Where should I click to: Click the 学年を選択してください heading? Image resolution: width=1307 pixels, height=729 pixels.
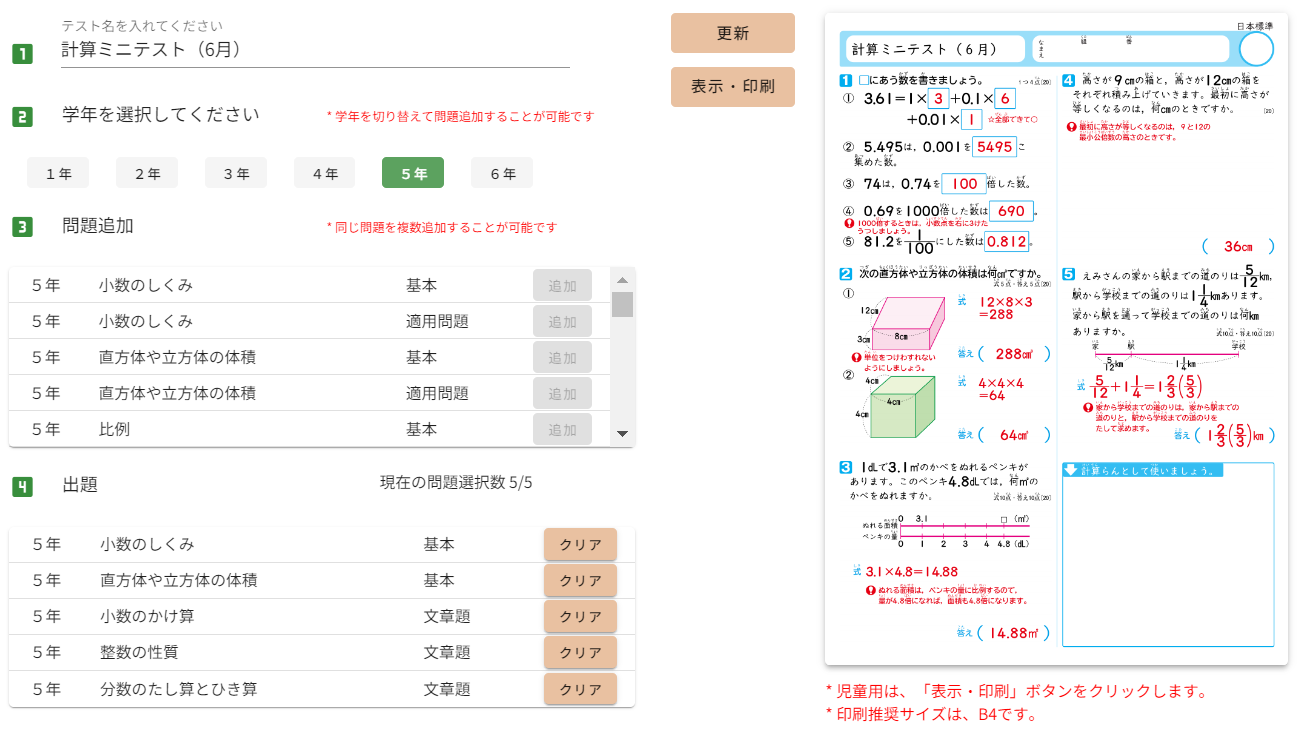tap(160, 115)
